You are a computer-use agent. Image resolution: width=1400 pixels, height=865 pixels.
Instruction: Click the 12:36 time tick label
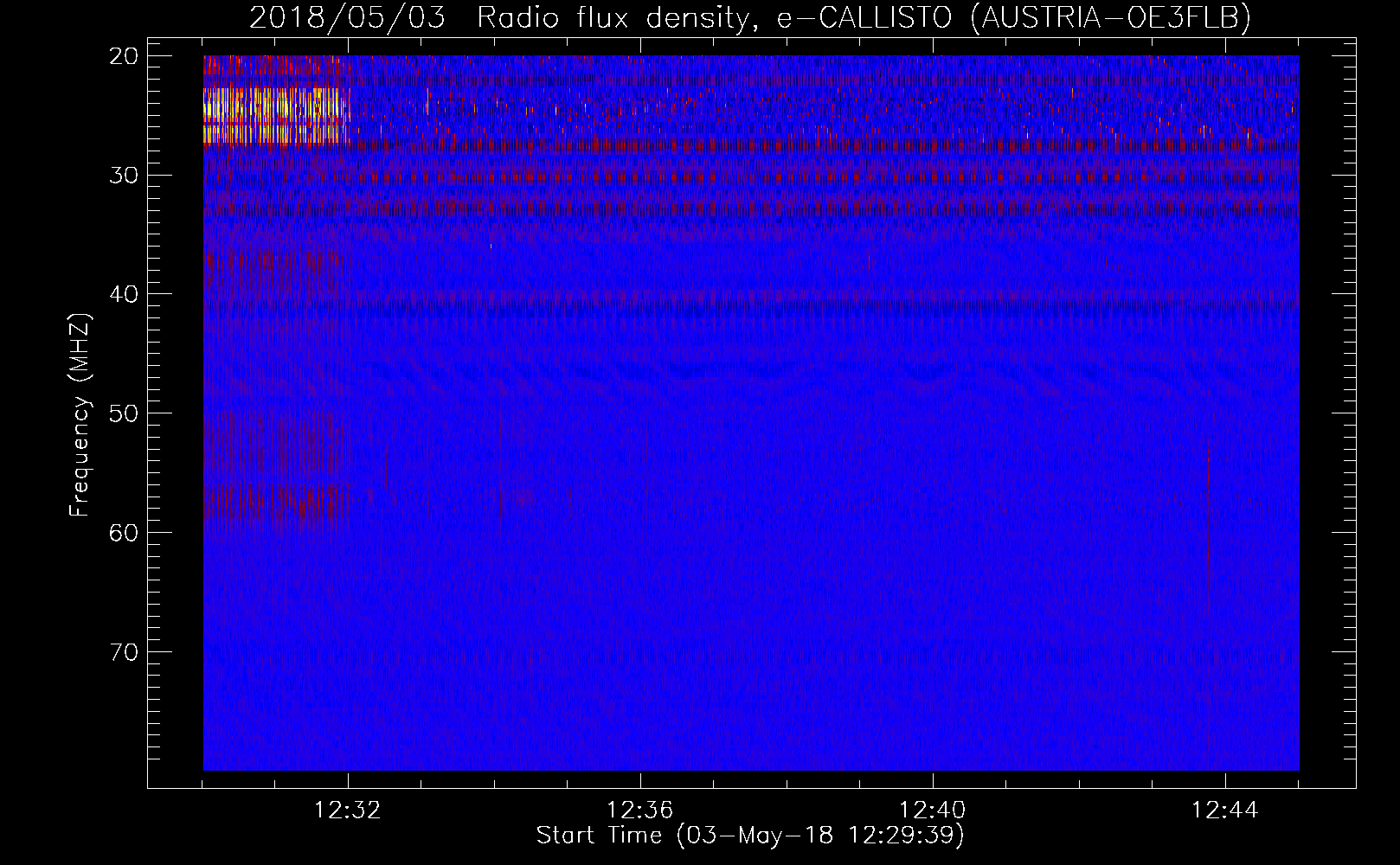639,811
